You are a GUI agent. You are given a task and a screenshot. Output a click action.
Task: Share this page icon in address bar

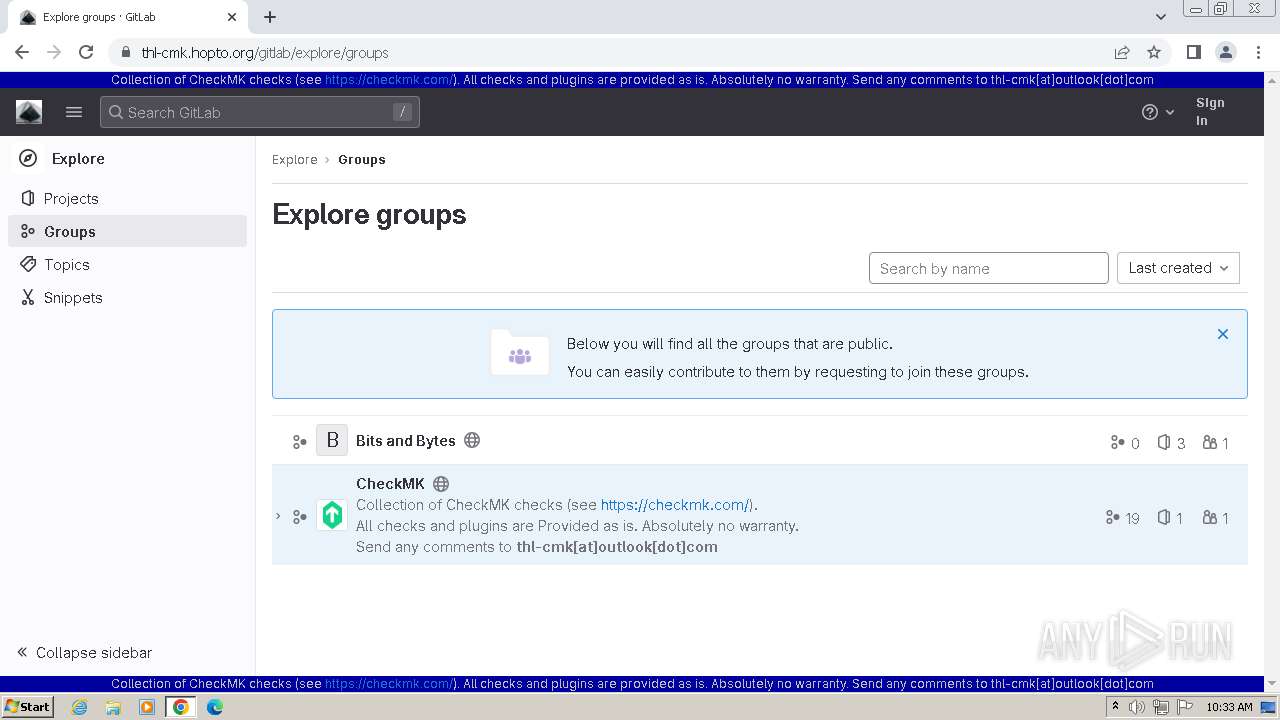pyautogui.click(x=1122, y=52)
